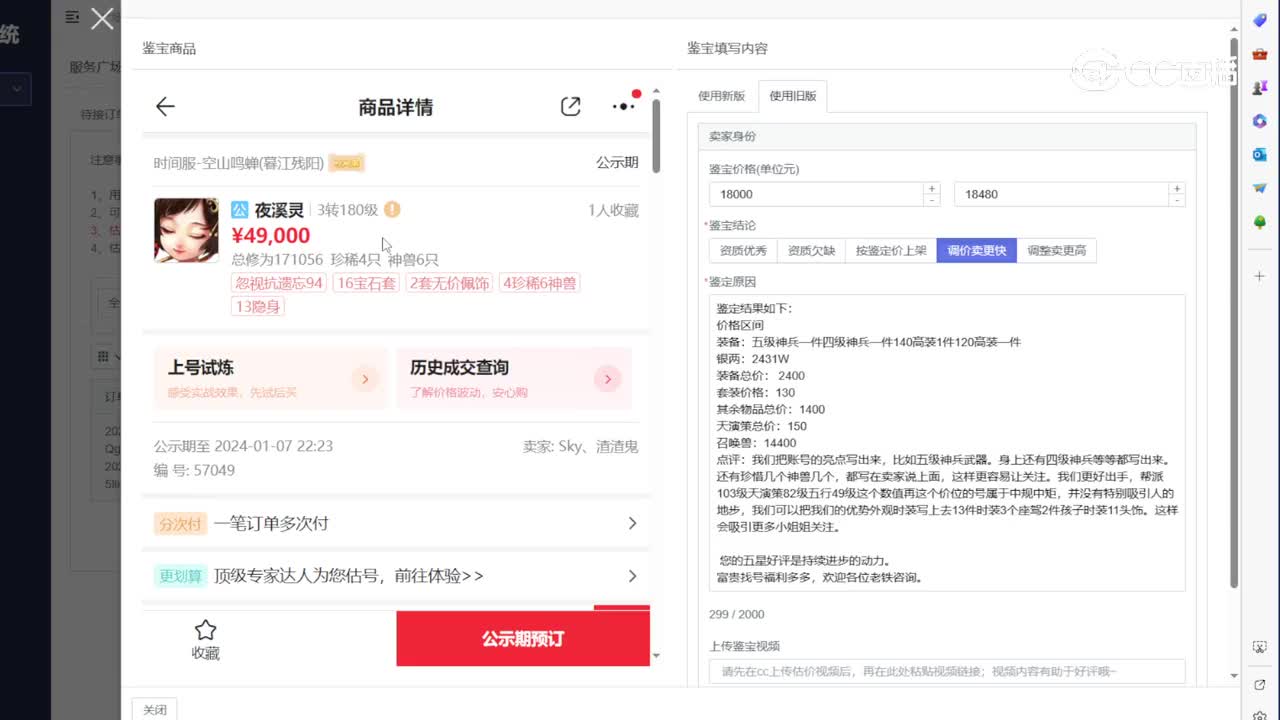1280x720 pixels.
Task: Open Copilot in the Edge sidebar
Action: click(1259, 120)
